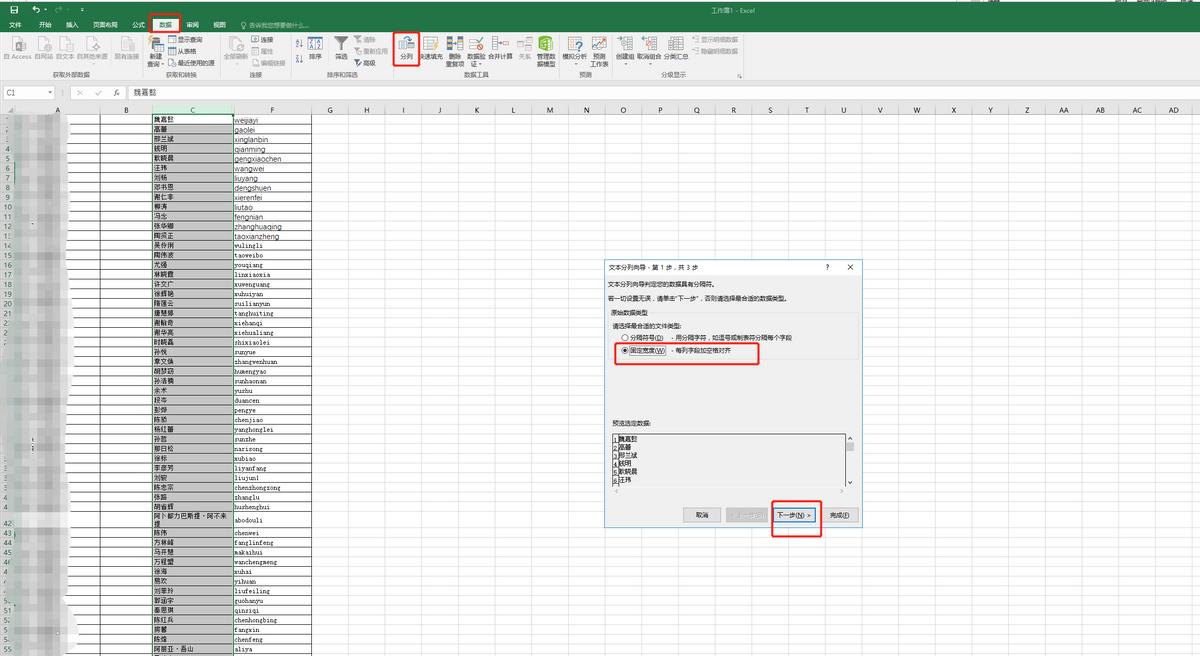Open the 页面布局 ribbon tab
The width and height of the screenshot is (1200, 656).
pos(104,24)
